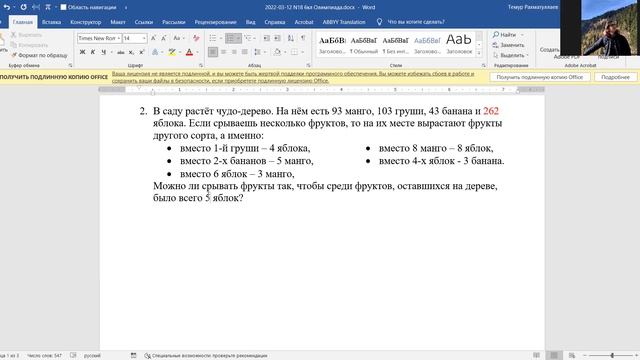Viewport: 640px width, 360px height.
Task: Center the text
Action: [x=223, y=52]
